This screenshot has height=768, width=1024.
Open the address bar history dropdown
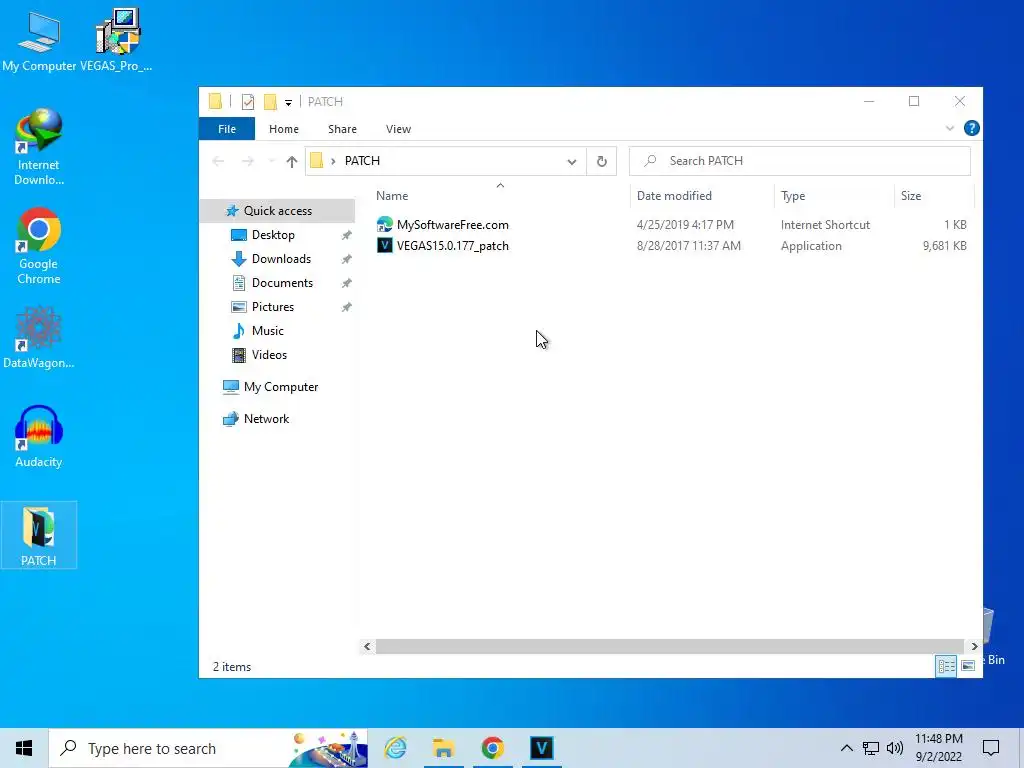(x=571, y=161)
